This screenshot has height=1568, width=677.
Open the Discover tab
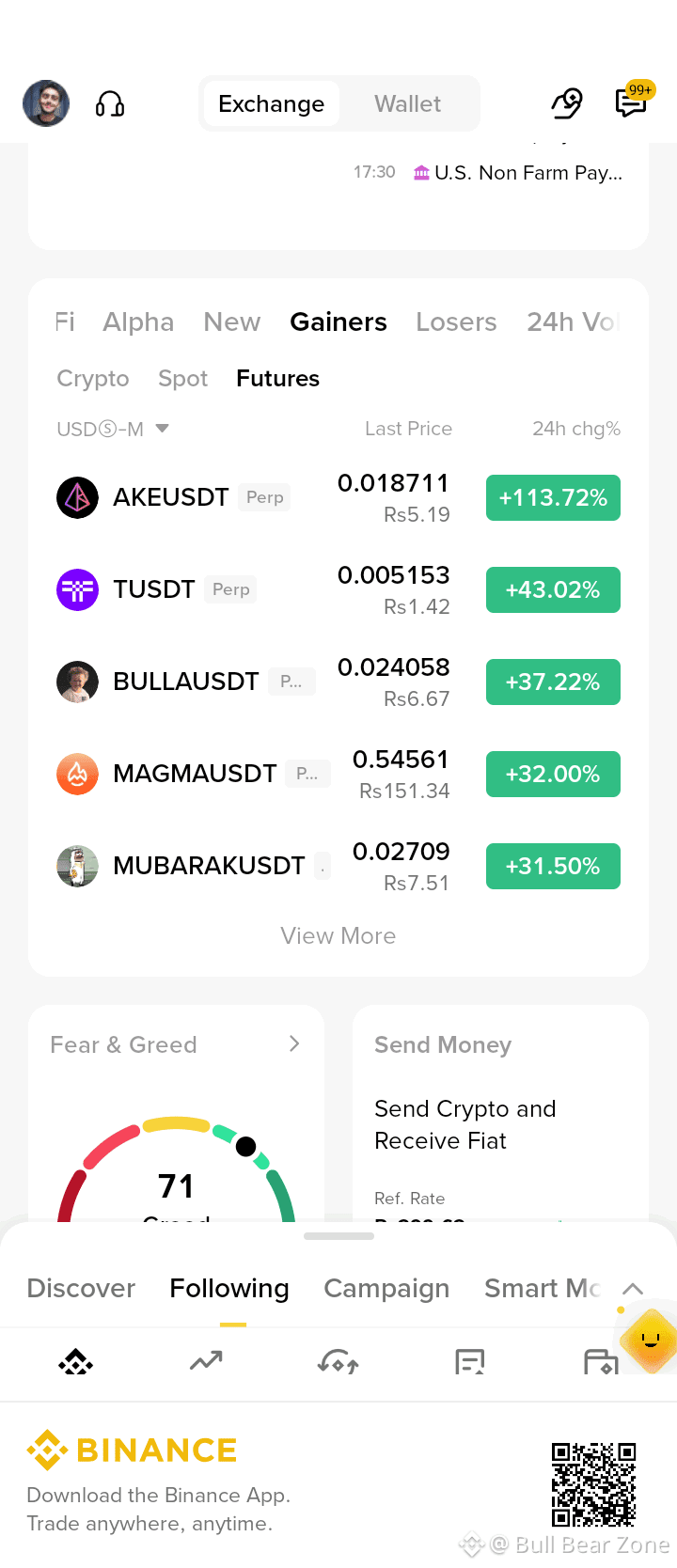81,1288
